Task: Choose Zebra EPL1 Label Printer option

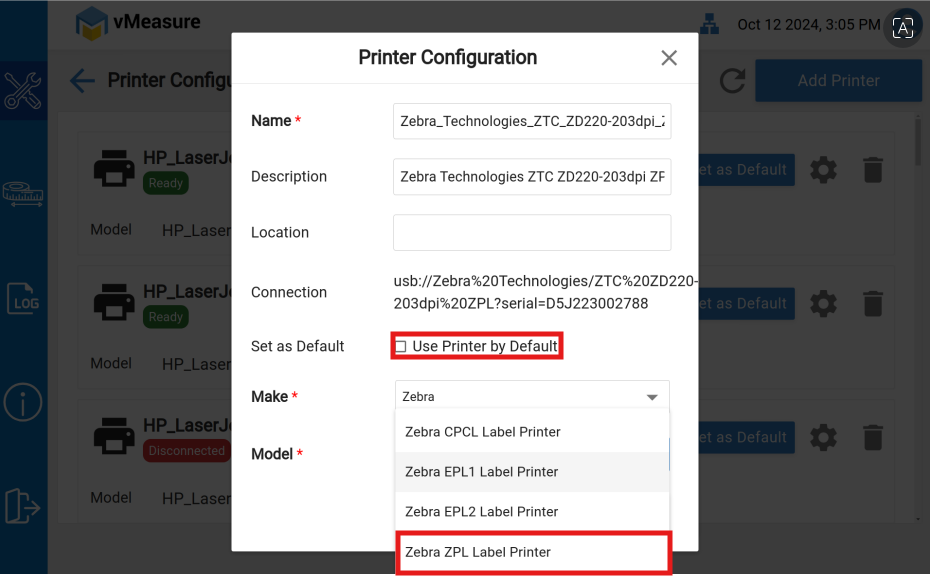Action: [x=532, y=472]
